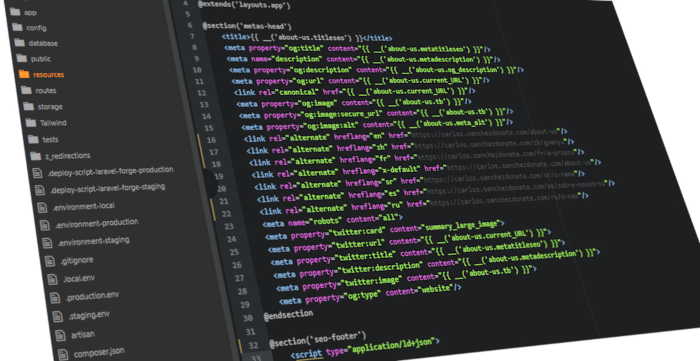Screen dimensions: 700x361
Task: Click the storage folder icon
Action: [x=29, y=106]
